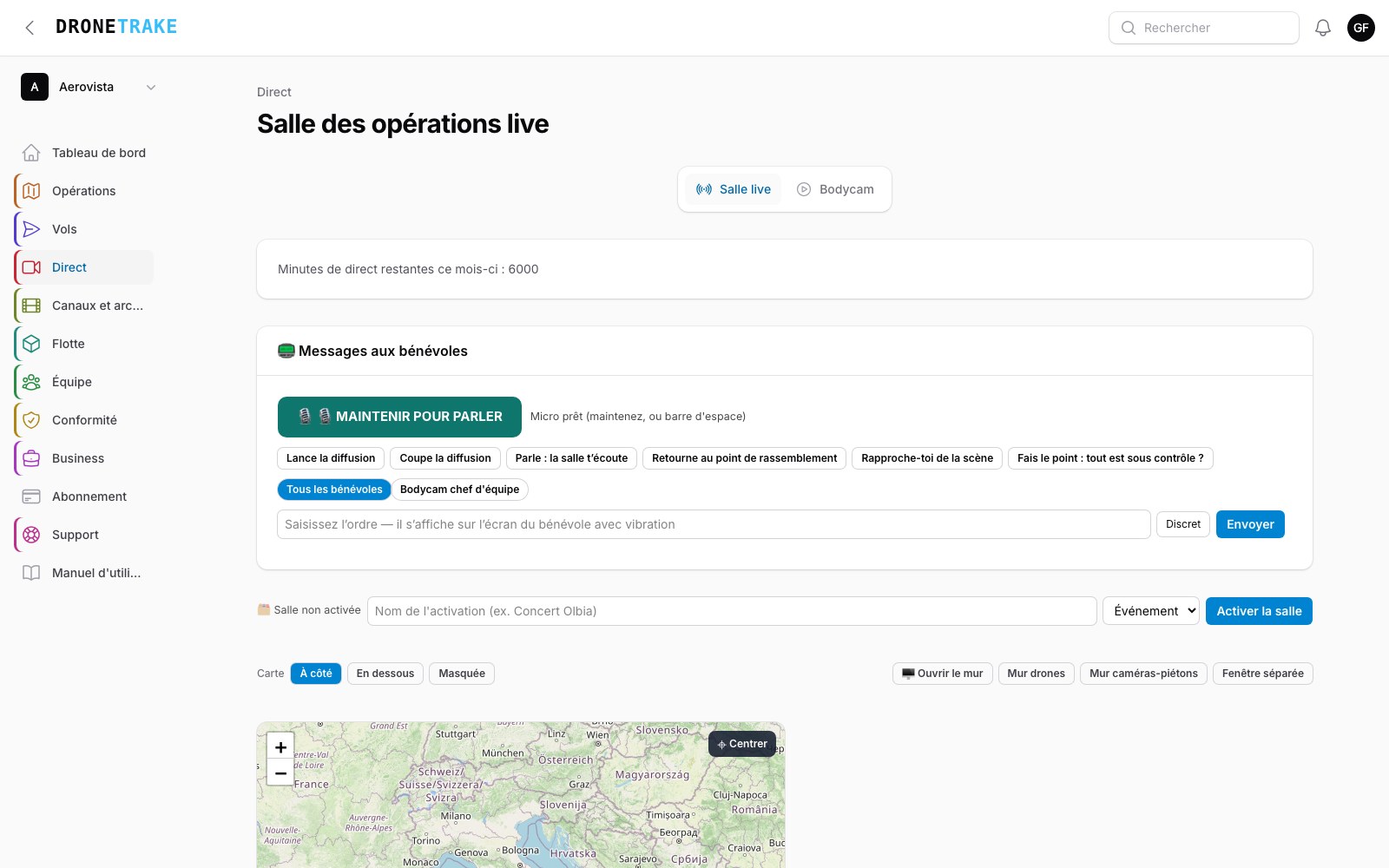Viewport: 1389px width, 868px height.
Task: Click Activer la salle button
Action: (x=1259, y=611)
